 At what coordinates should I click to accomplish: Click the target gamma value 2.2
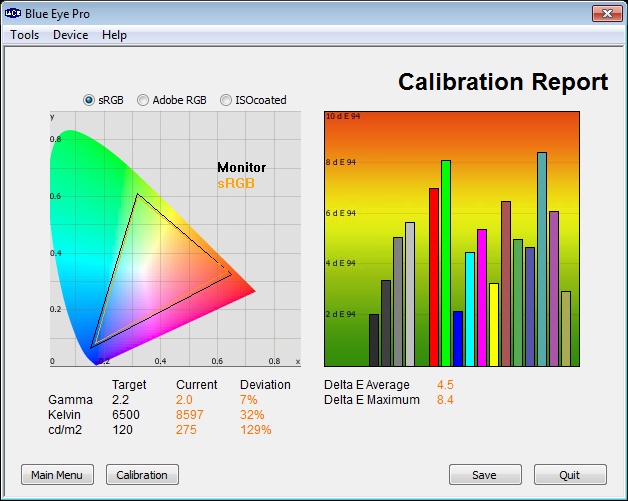(x=121, y=400)
